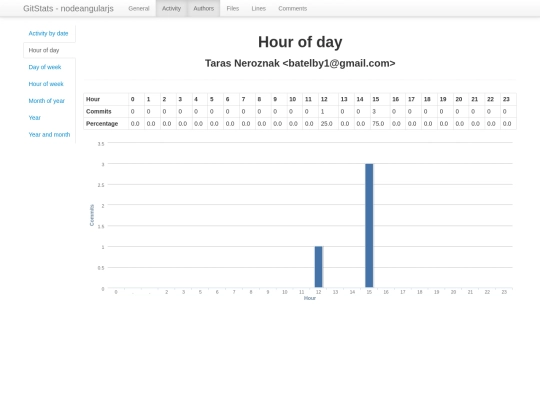Image resolution: width=540 pixels, height=405 pixels.
Task: Open Year and month sidebar link
Action: point(49,135)
